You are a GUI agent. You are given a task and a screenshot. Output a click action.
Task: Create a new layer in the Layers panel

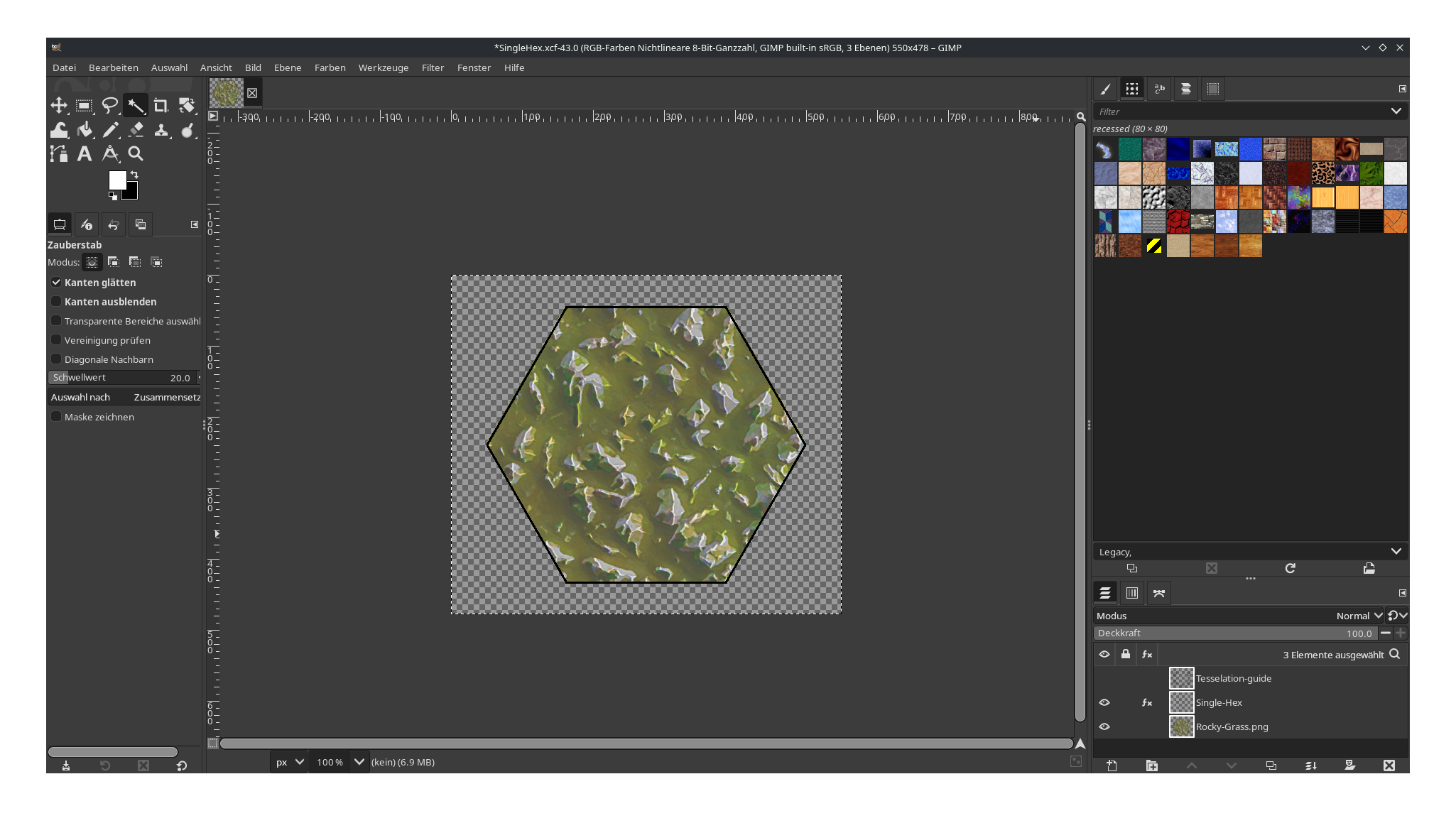click(1112, 766)
